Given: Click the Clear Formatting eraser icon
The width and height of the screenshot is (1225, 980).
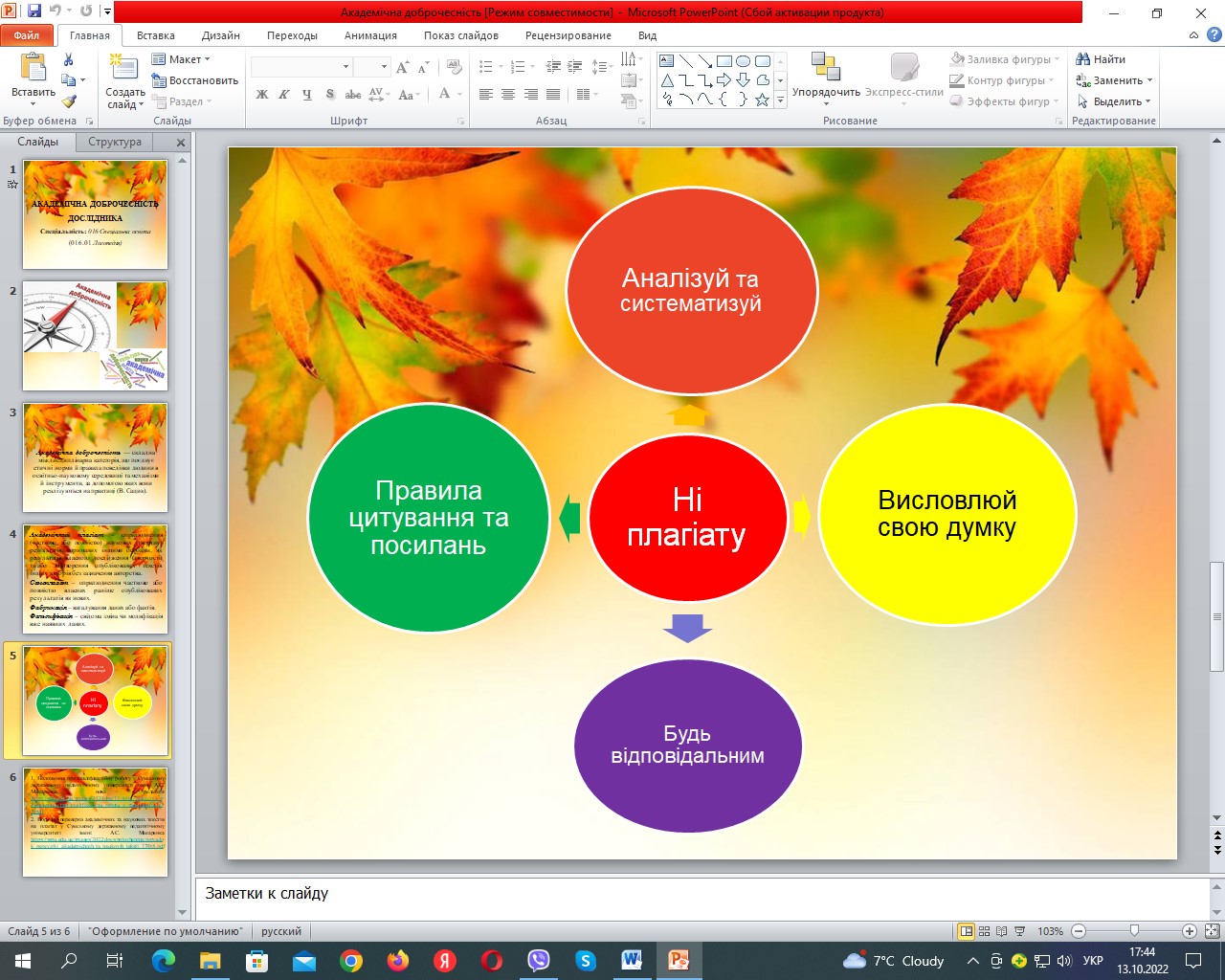Looking at the screenshot, I should point(456,67).
